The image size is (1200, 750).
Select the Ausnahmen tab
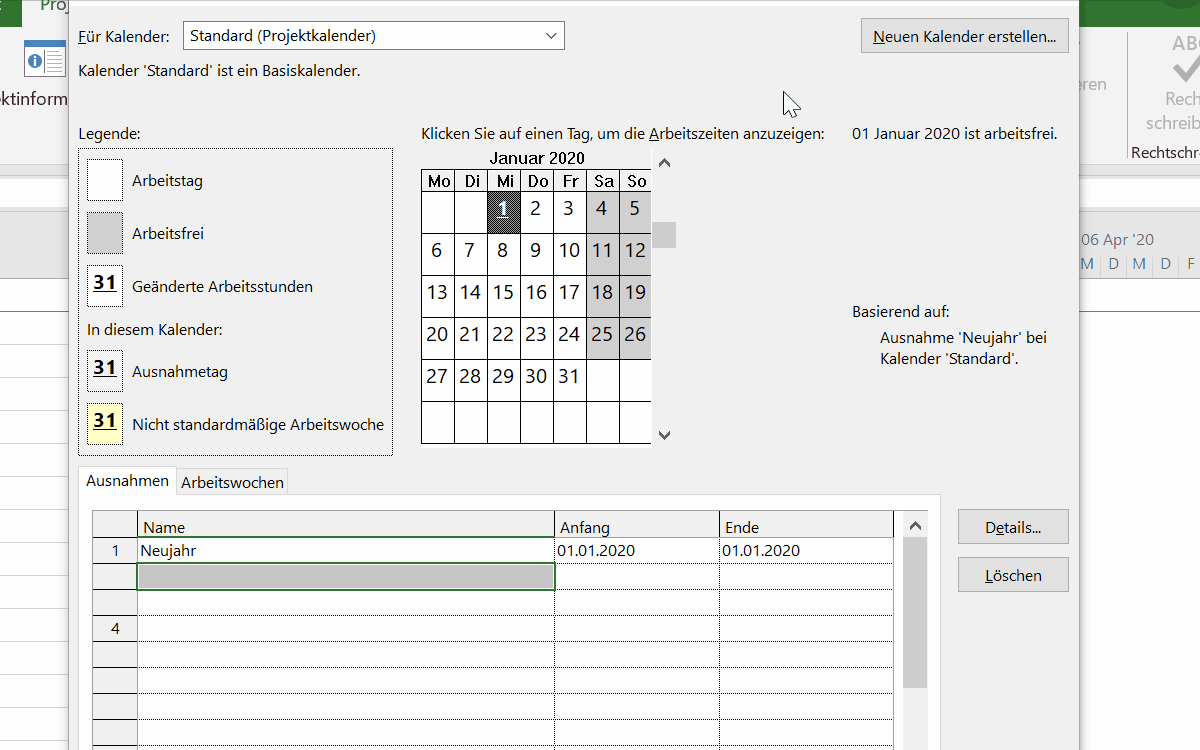[127, 481]
